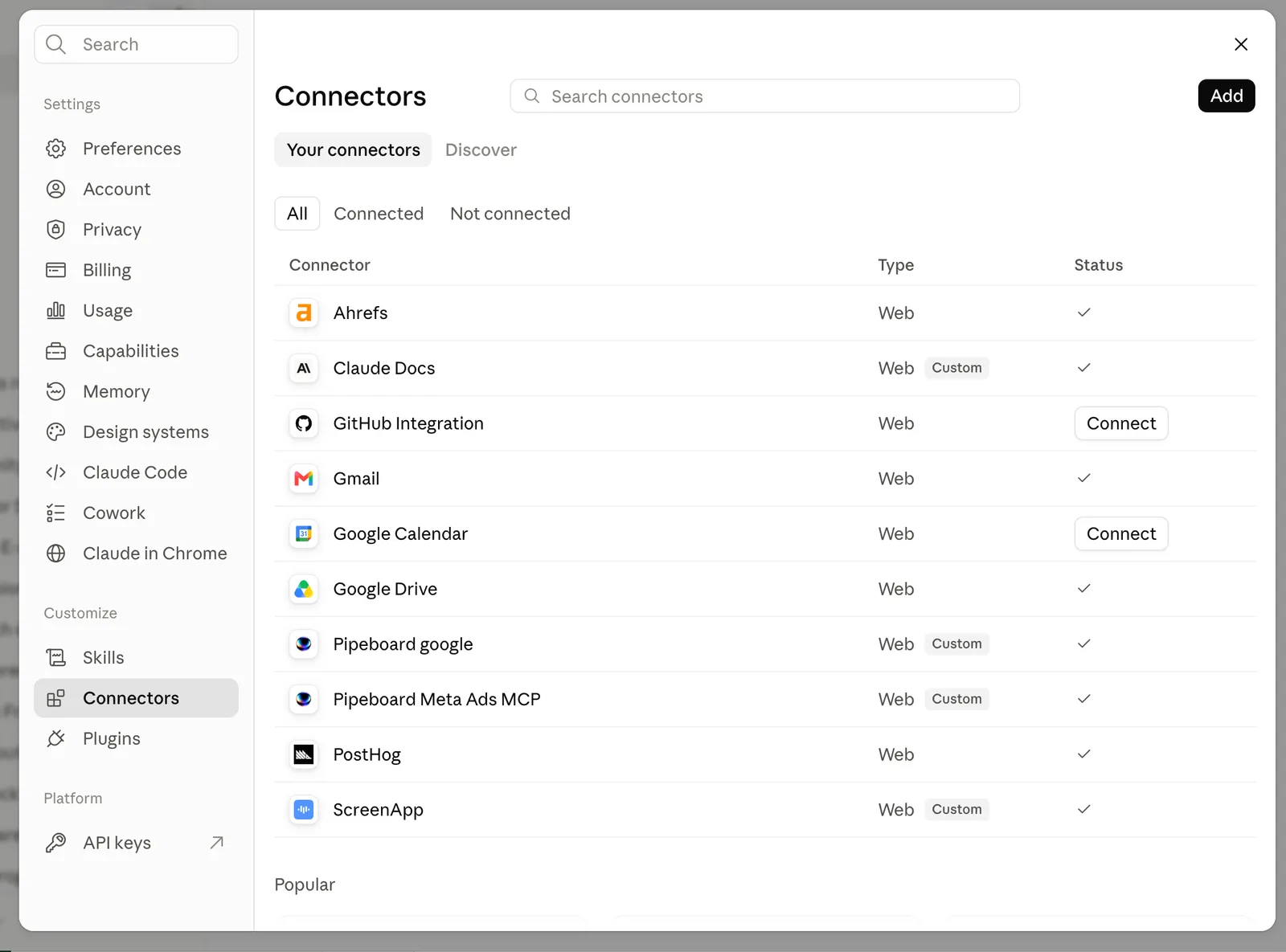This screenshot has width=1286, height=952.
Task: Click the Skills scroll icon
Action: 55,657
